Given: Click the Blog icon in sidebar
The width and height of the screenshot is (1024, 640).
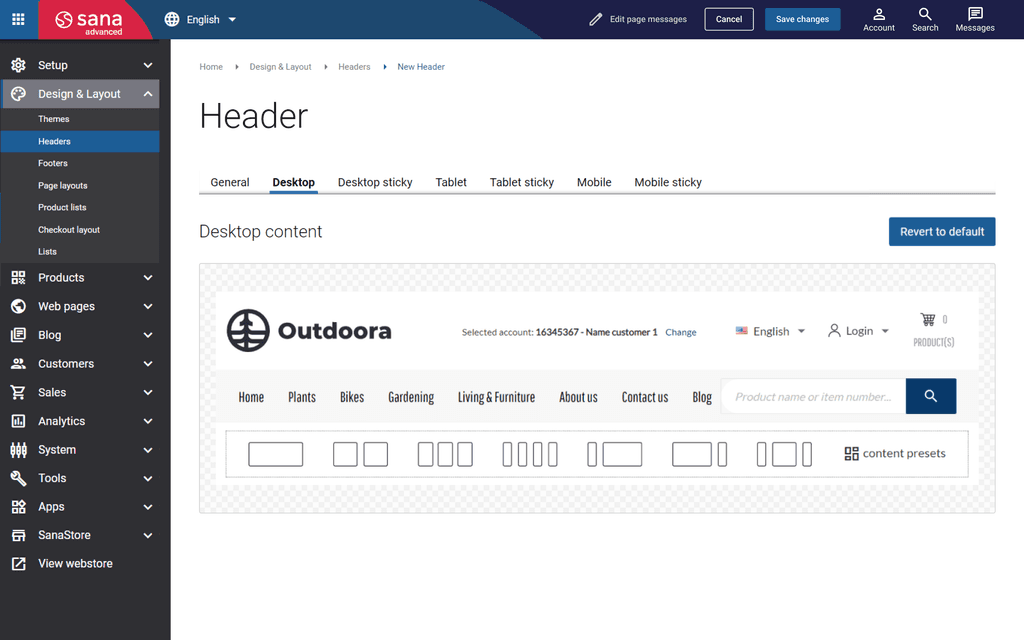Looking at the screenshot, I should [18, 335].
